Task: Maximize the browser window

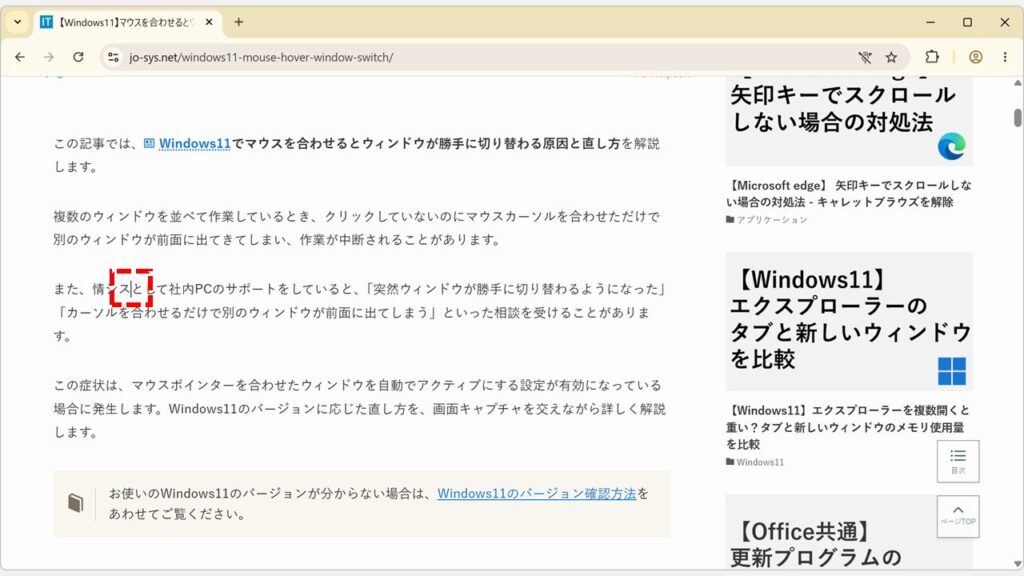Action: tap(967, 22)
